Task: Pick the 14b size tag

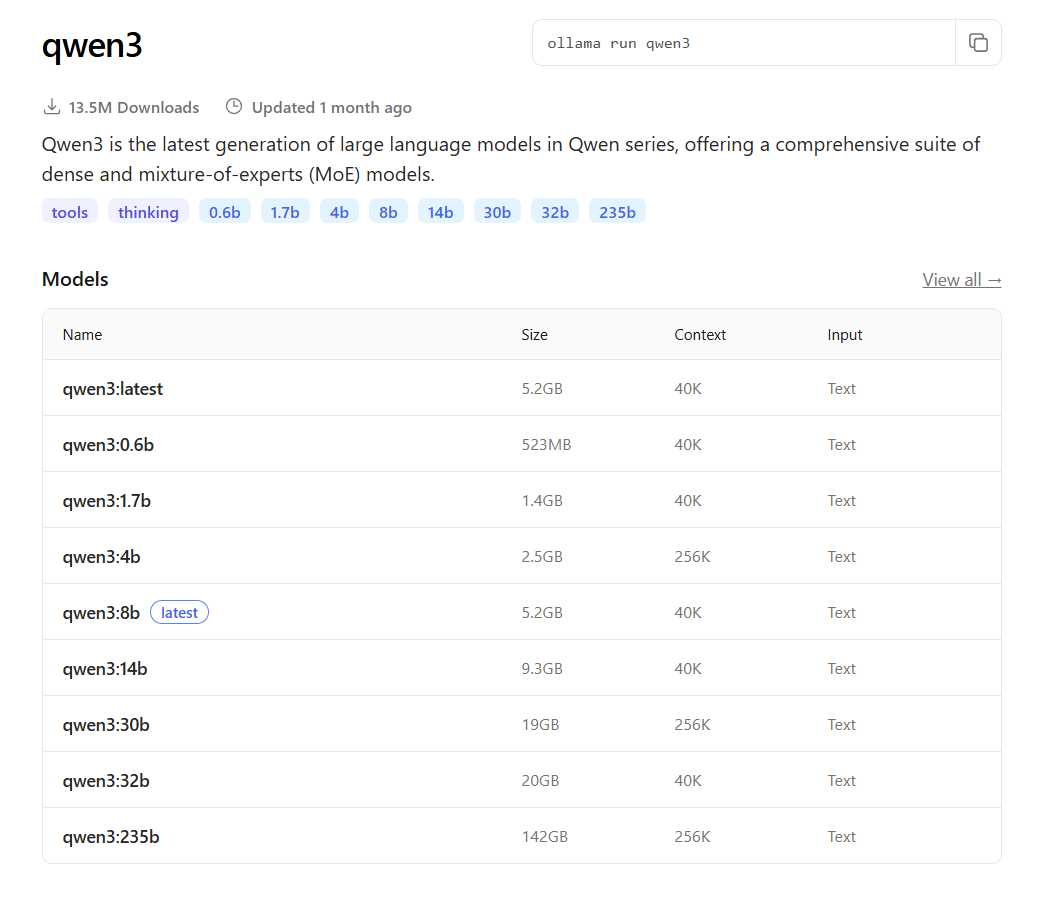Action: (441, 212)
